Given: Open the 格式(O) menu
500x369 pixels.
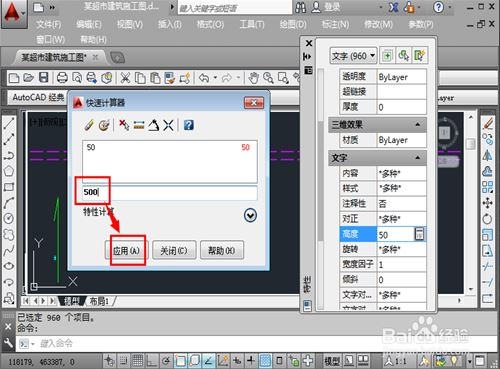Looking at the screenshot, I should [210, 24].
